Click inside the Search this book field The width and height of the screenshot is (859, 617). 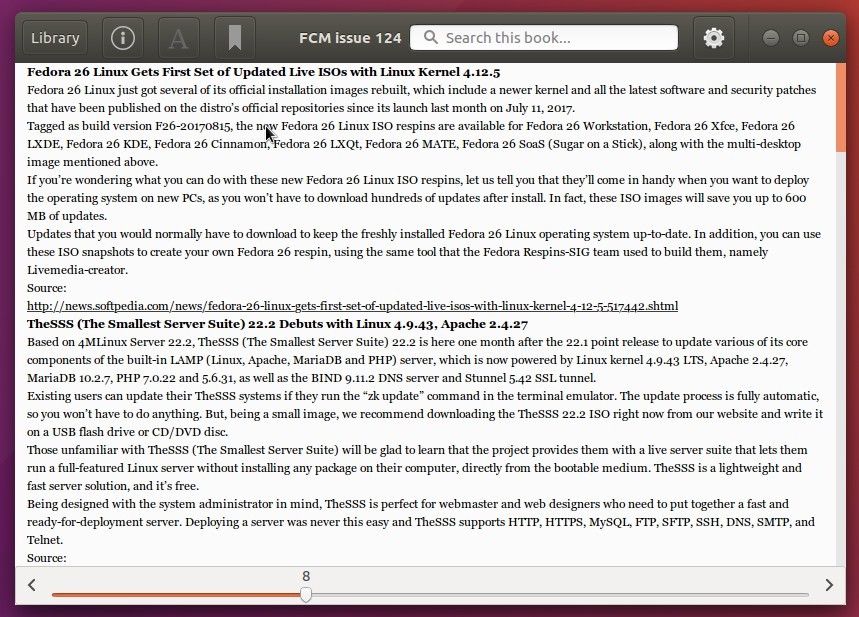tap(543, 37)
